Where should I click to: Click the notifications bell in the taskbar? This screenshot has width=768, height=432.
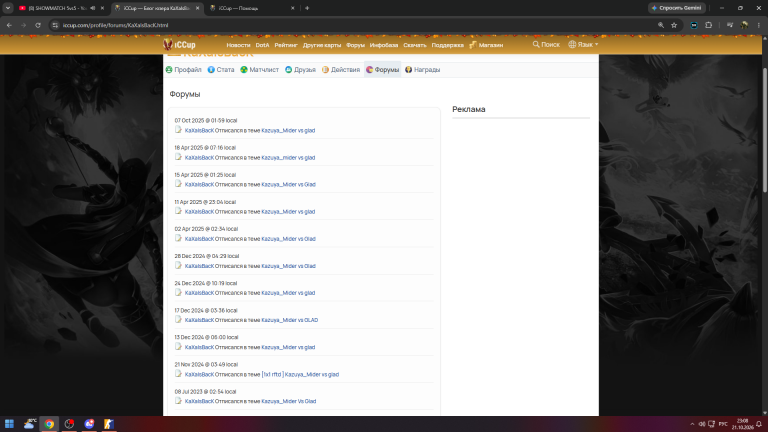tap(759, 424)
